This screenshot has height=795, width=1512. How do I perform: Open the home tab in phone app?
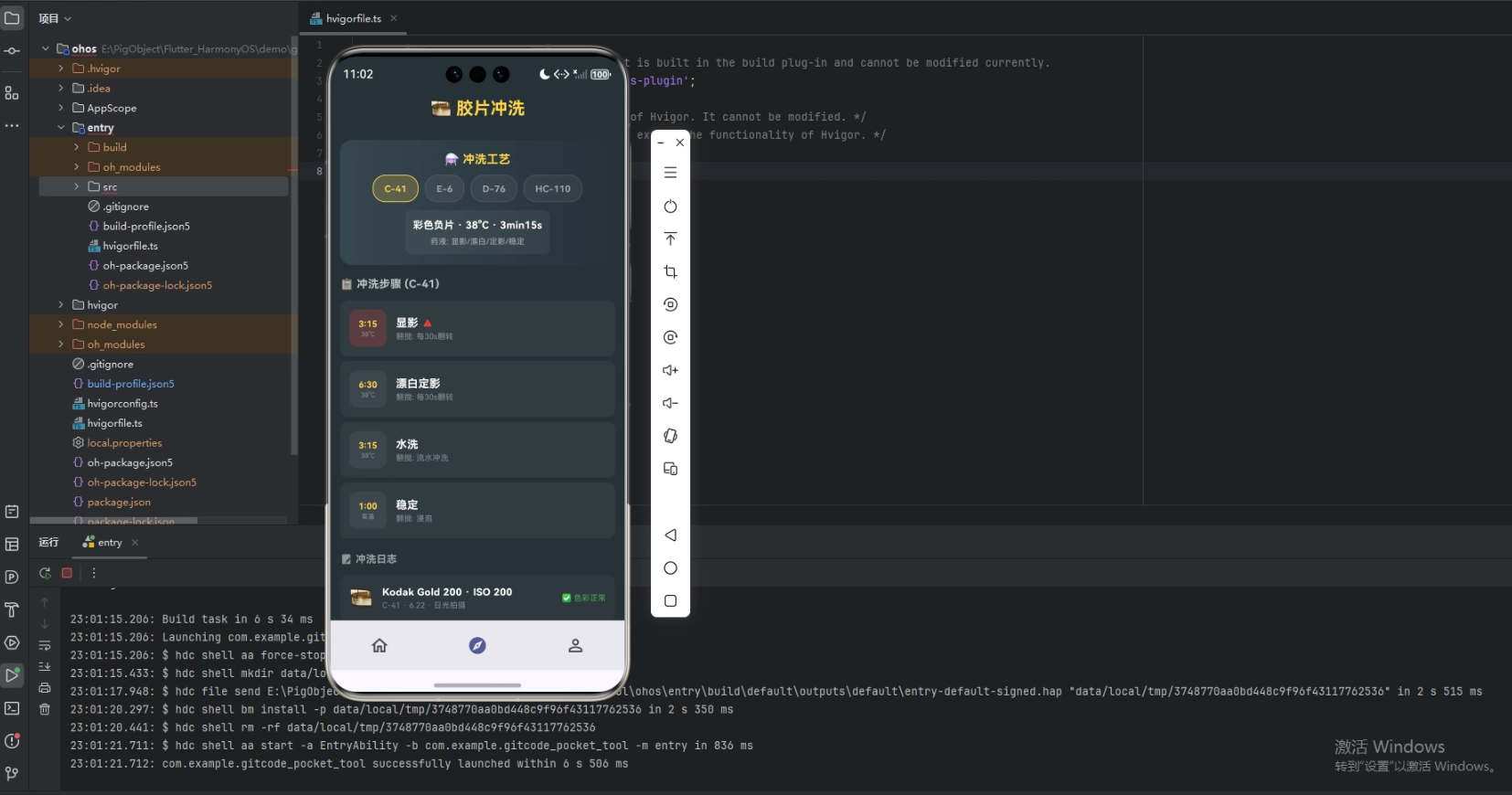click(379, 646)
